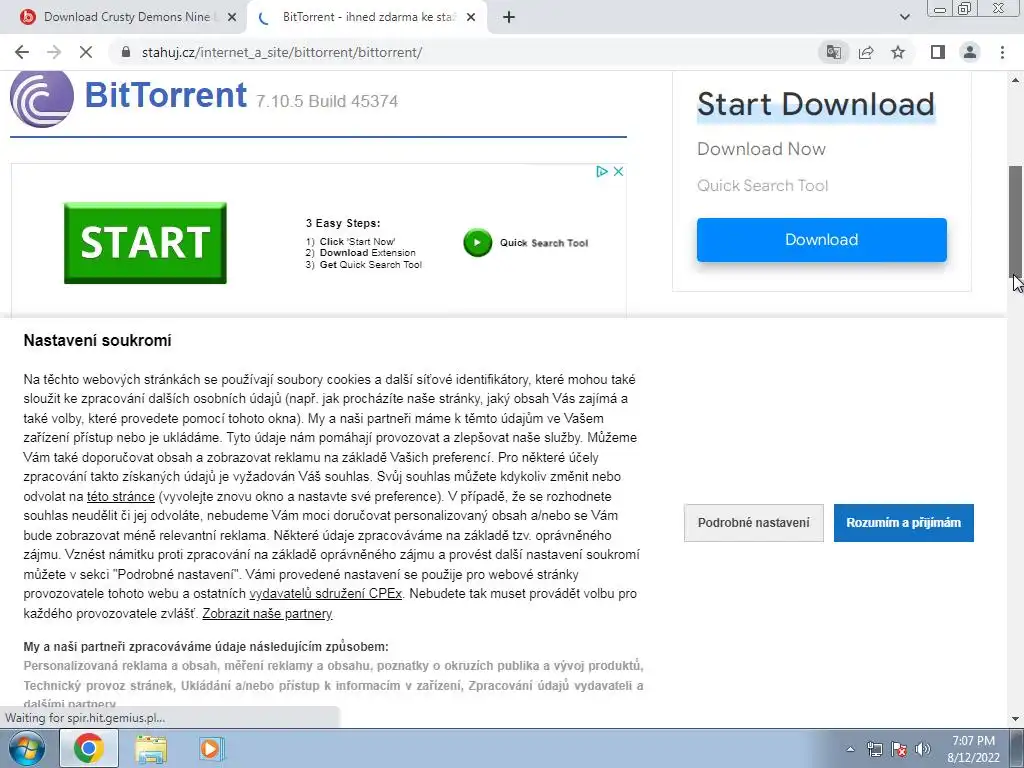1024x768 pixels.
Task: Click the Podrobné nastavení button
Action: 754,522
